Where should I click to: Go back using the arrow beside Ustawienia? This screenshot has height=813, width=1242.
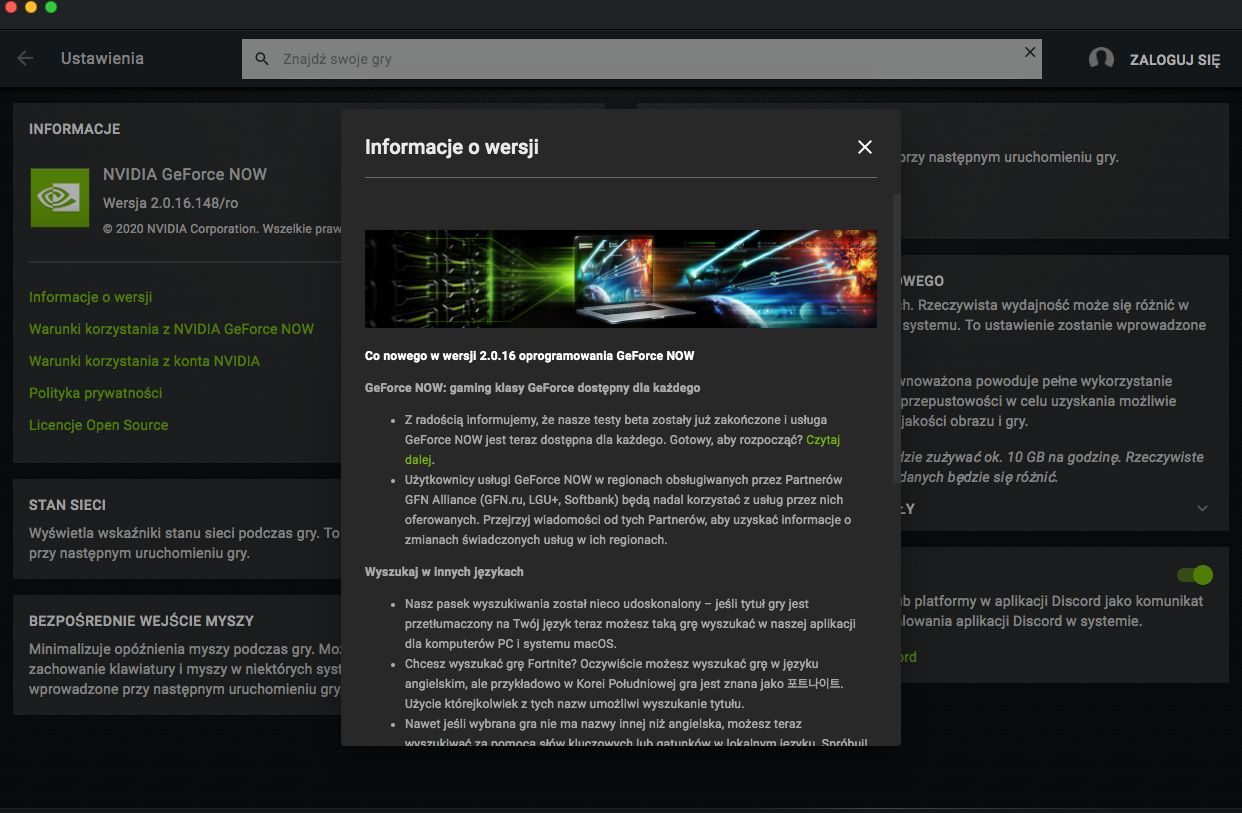[25, 58]
